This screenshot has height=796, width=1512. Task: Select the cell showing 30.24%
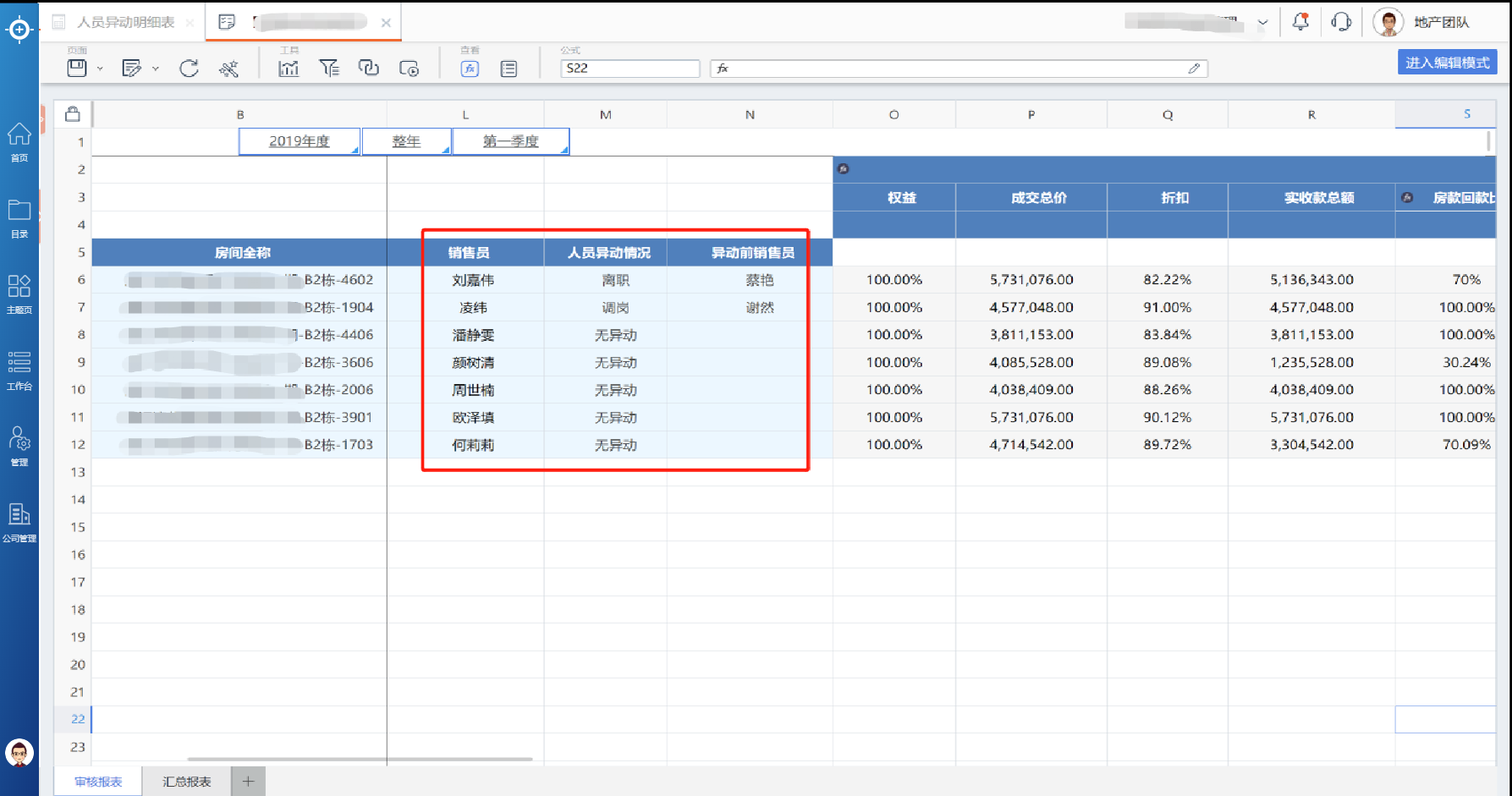tap(1445, 362)
